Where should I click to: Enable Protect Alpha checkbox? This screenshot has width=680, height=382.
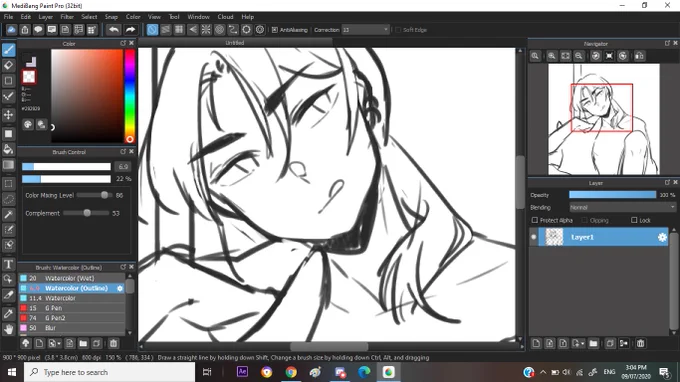click(x=535, y=220)
